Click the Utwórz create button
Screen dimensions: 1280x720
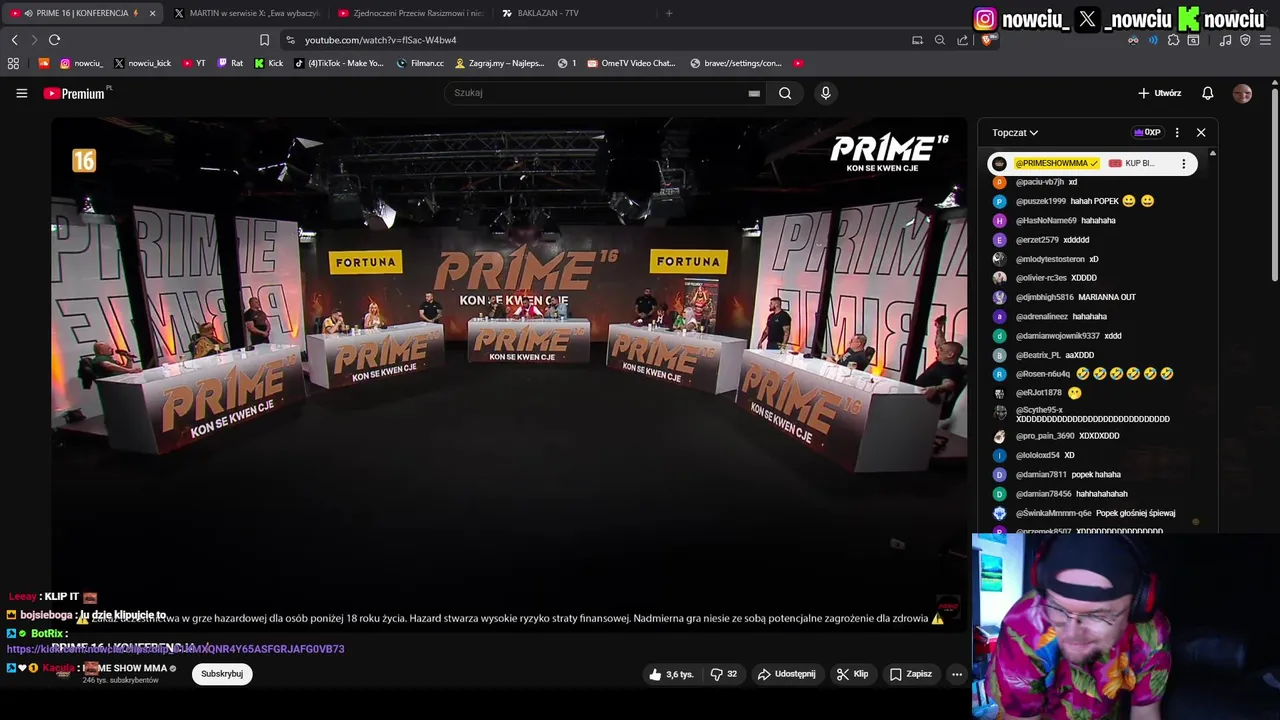click(x=1160, y=93)
